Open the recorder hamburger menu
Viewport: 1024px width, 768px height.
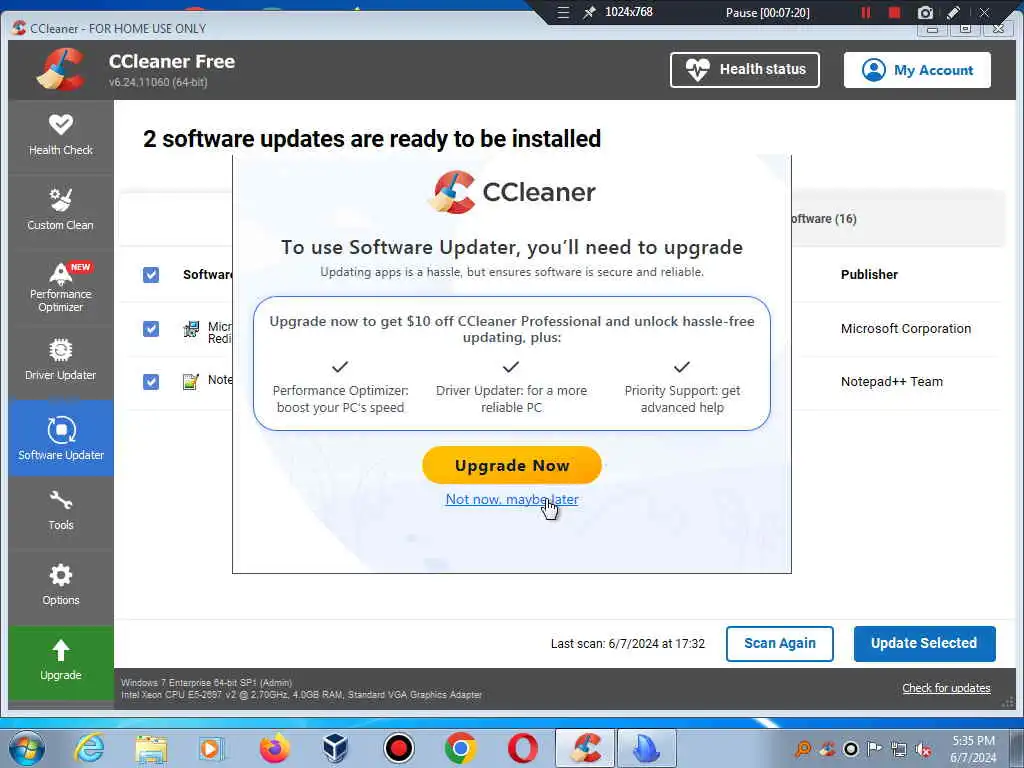click(563, 12)
